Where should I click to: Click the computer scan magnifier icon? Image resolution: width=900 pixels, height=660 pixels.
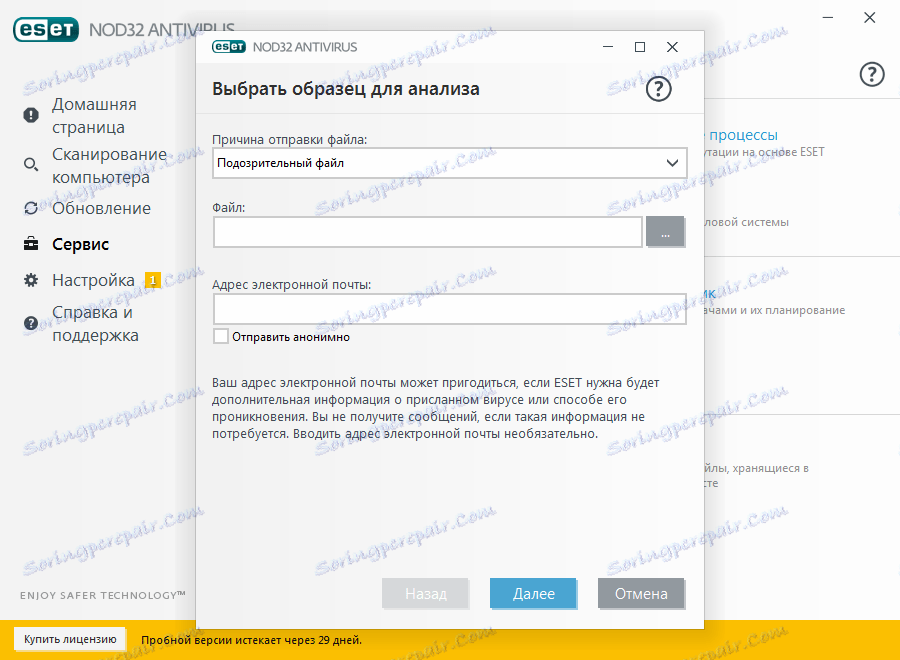coord(31,165)
